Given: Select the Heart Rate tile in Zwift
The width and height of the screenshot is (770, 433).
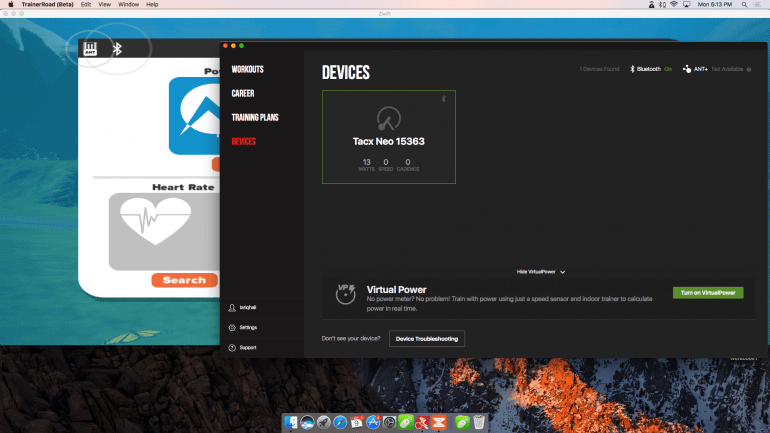Looking at the screenshot, I should 165,232.
